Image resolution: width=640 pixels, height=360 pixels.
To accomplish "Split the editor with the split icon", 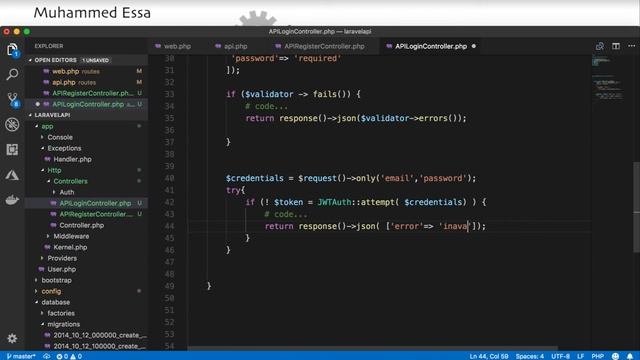I will [x=616, y=46].
